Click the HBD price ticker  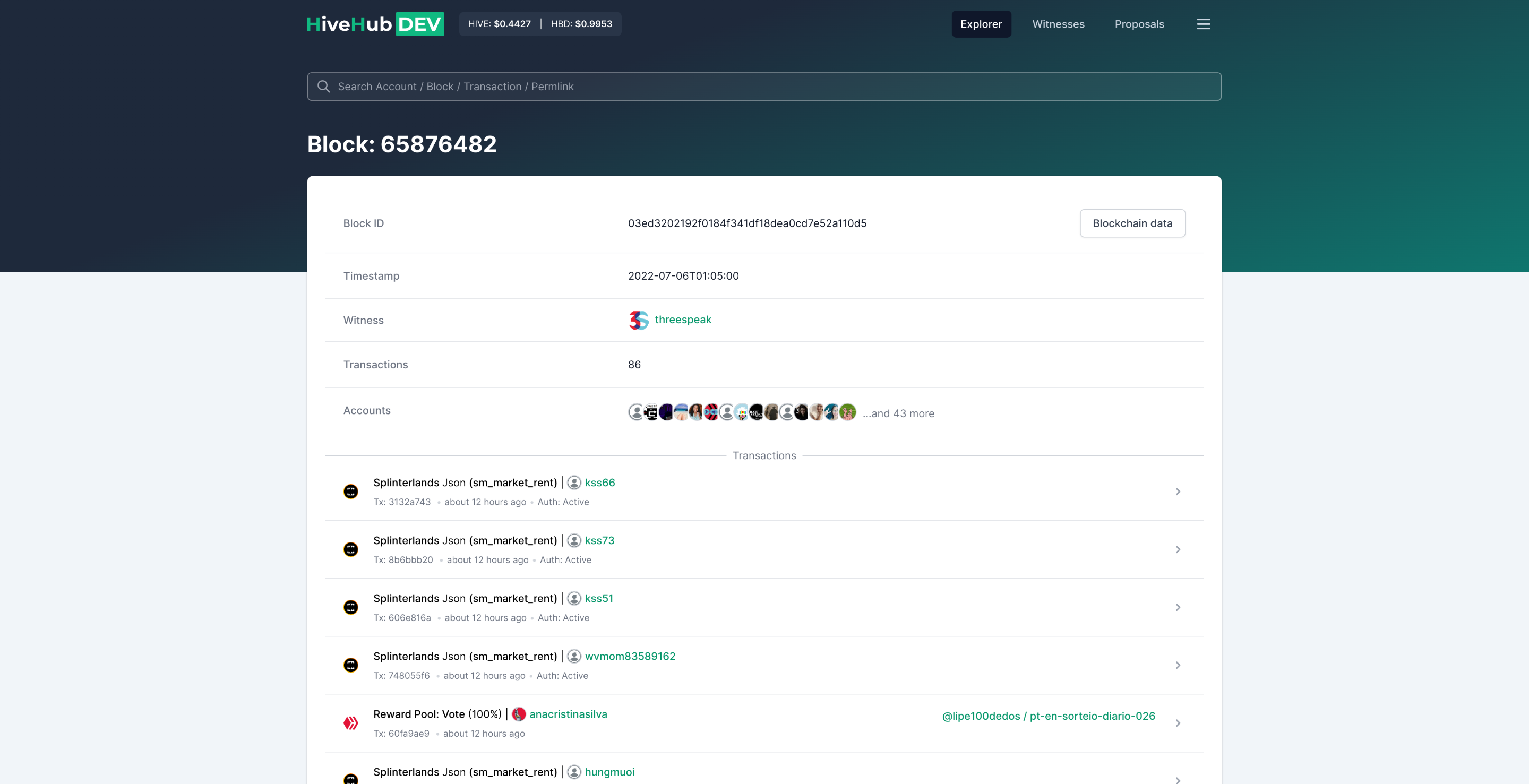[581, 24]
